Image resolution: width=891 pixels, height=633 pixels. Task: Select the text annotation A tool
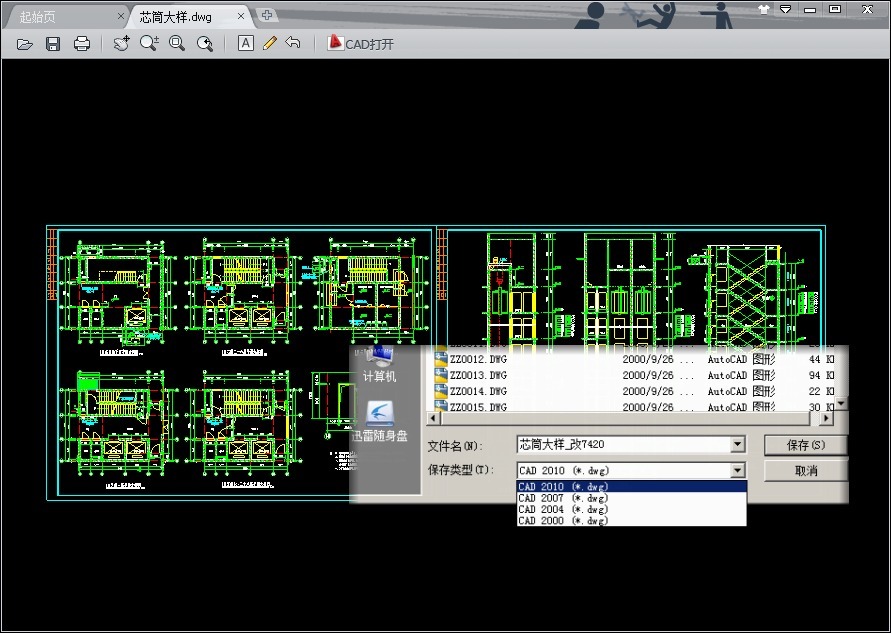coord(245,43)
